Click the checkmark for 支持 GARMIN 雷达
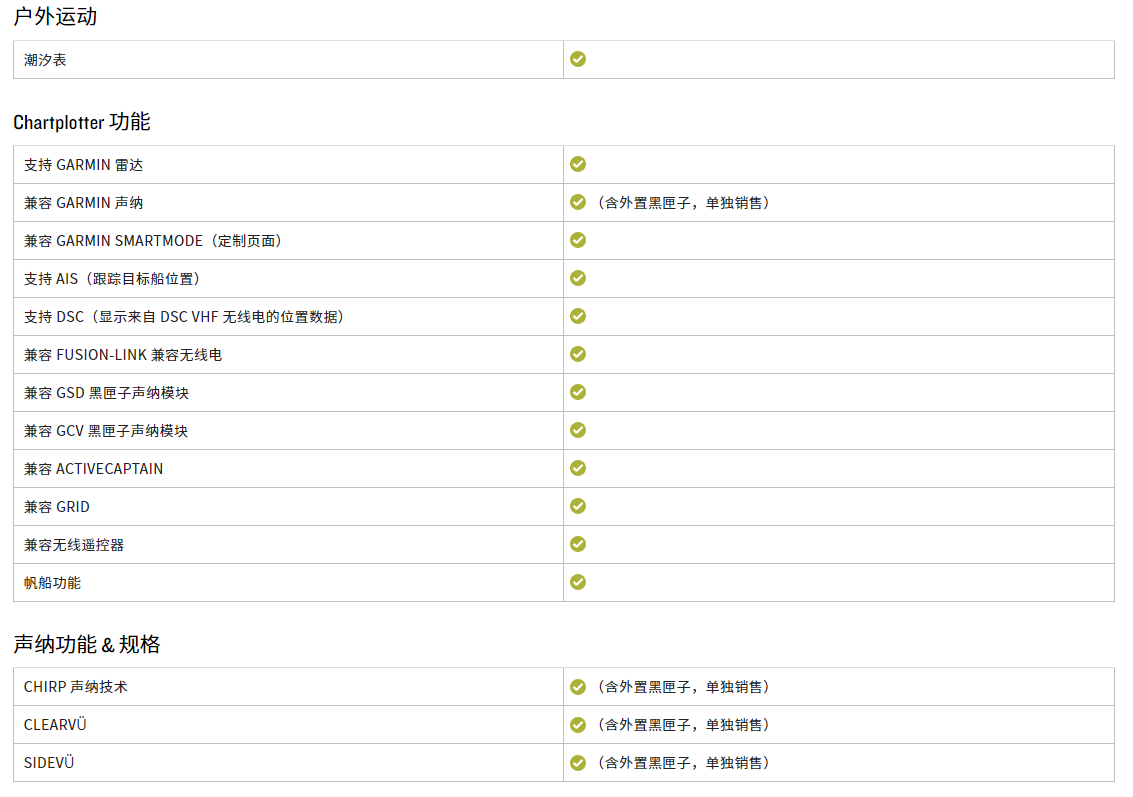 point(578,164)
